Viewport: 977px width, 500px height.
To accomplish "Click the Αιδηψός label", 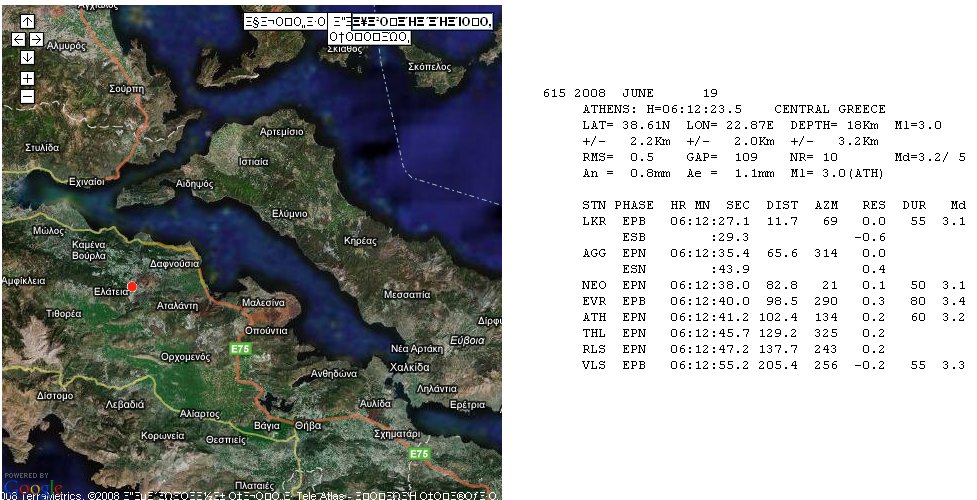I will click(x=194, y=184).
